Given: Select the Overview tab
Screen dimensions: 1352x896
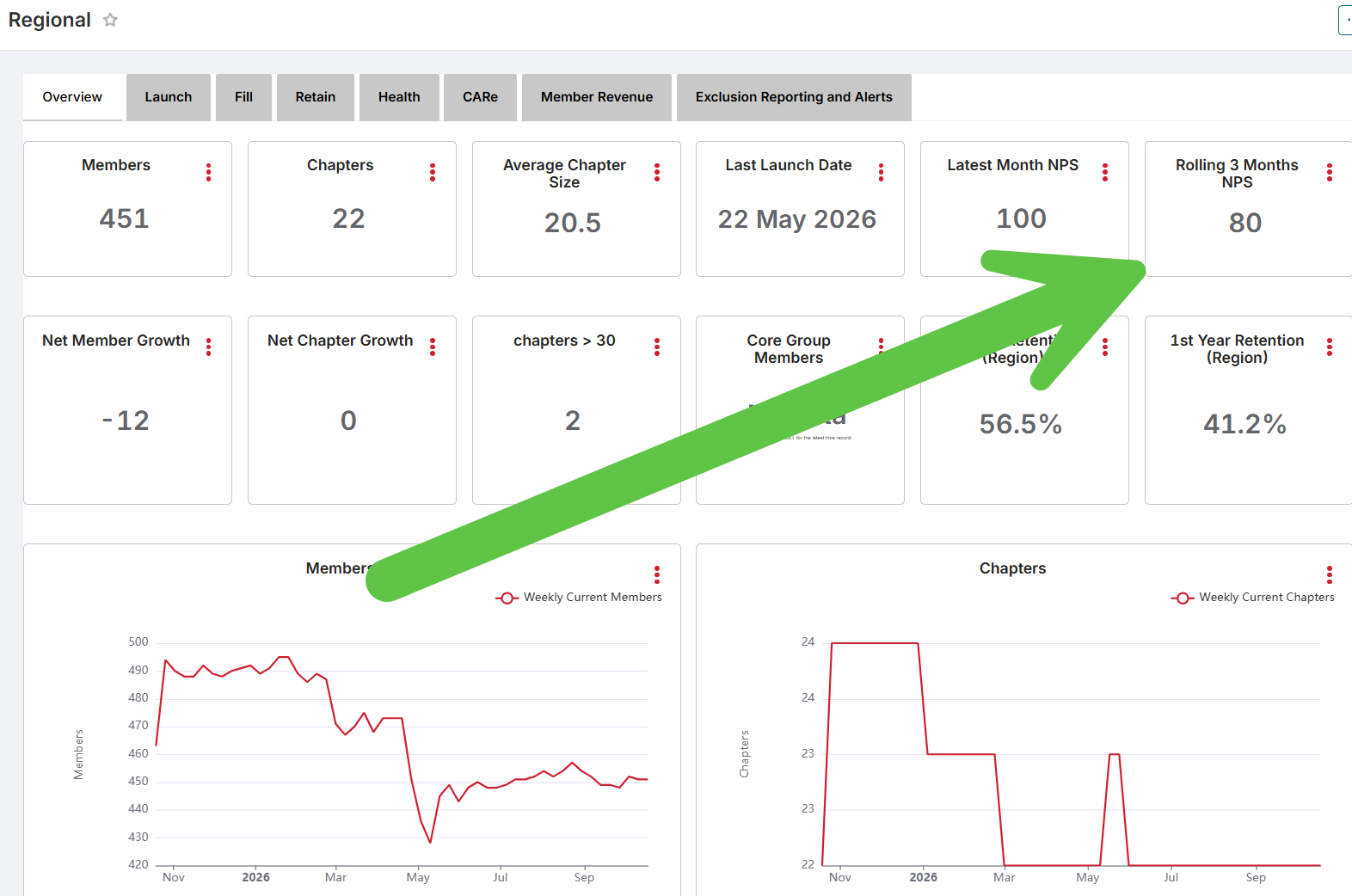Looking at the screenshot, I should point(72,97).
